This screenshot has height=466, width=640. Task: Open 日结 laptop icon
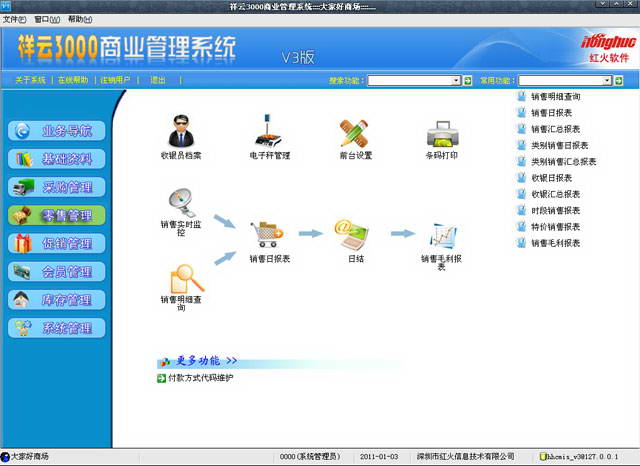[x=352, y=234]
